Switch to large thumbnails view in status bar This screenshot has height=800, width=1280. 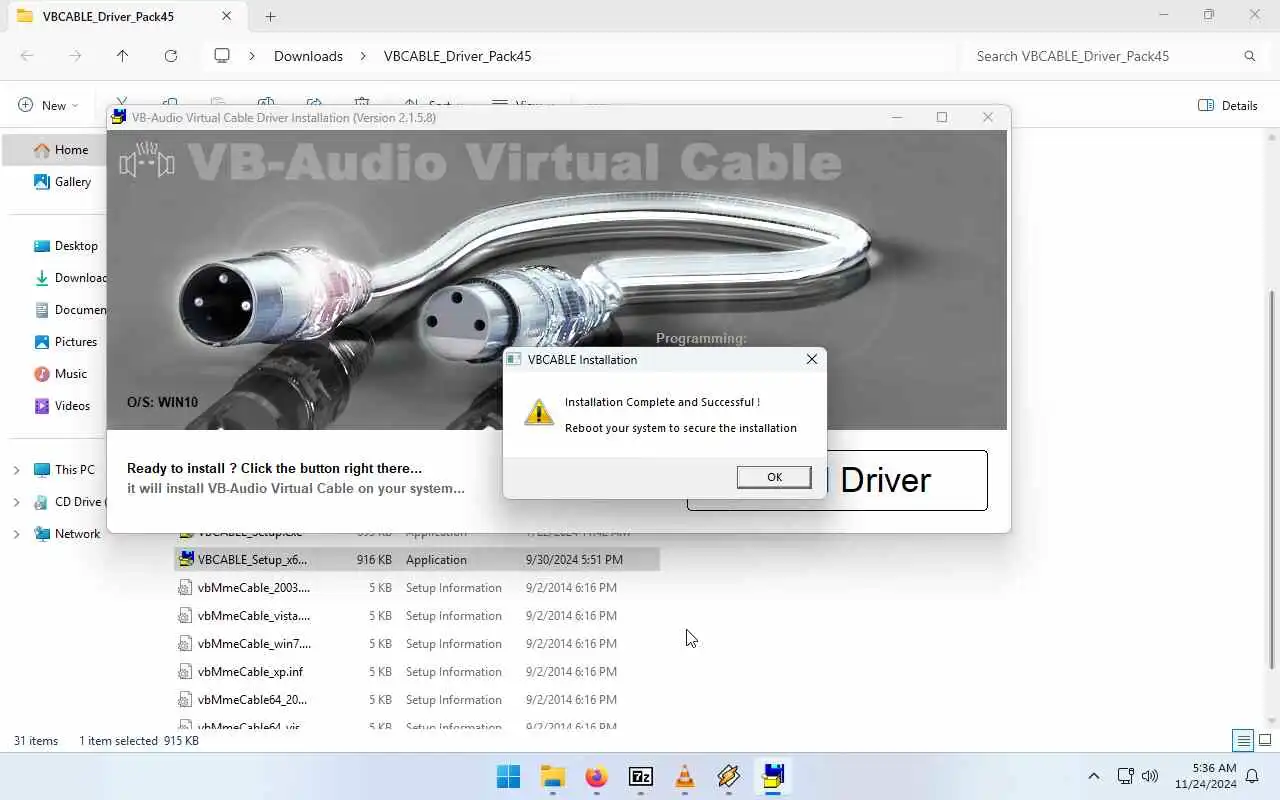click(1265, 741)
